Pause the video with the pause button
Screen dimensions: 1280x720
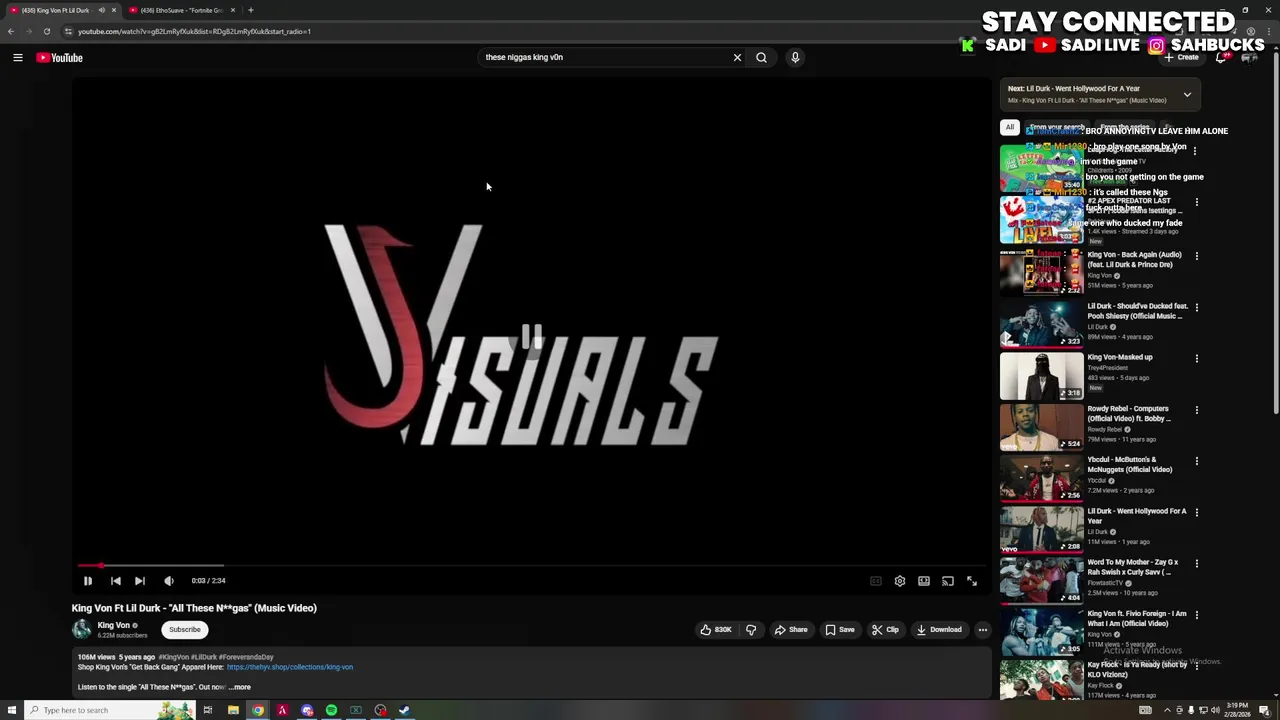pos(88,581)
